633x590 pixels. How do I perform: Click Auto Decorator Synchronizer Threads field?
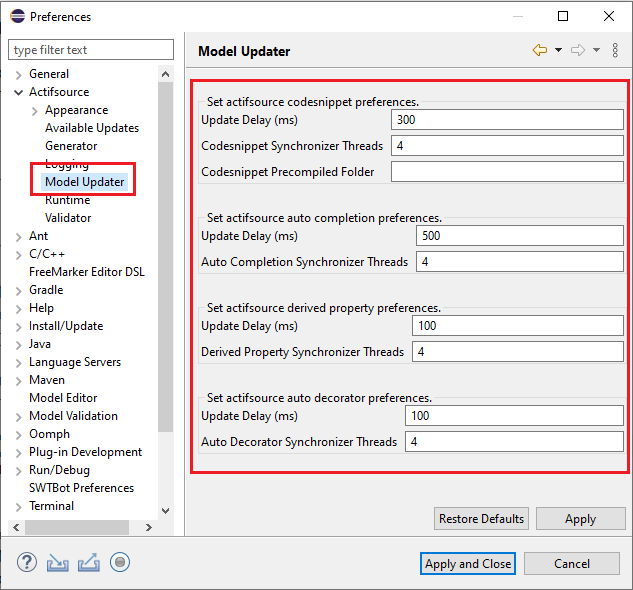[514, 441]
